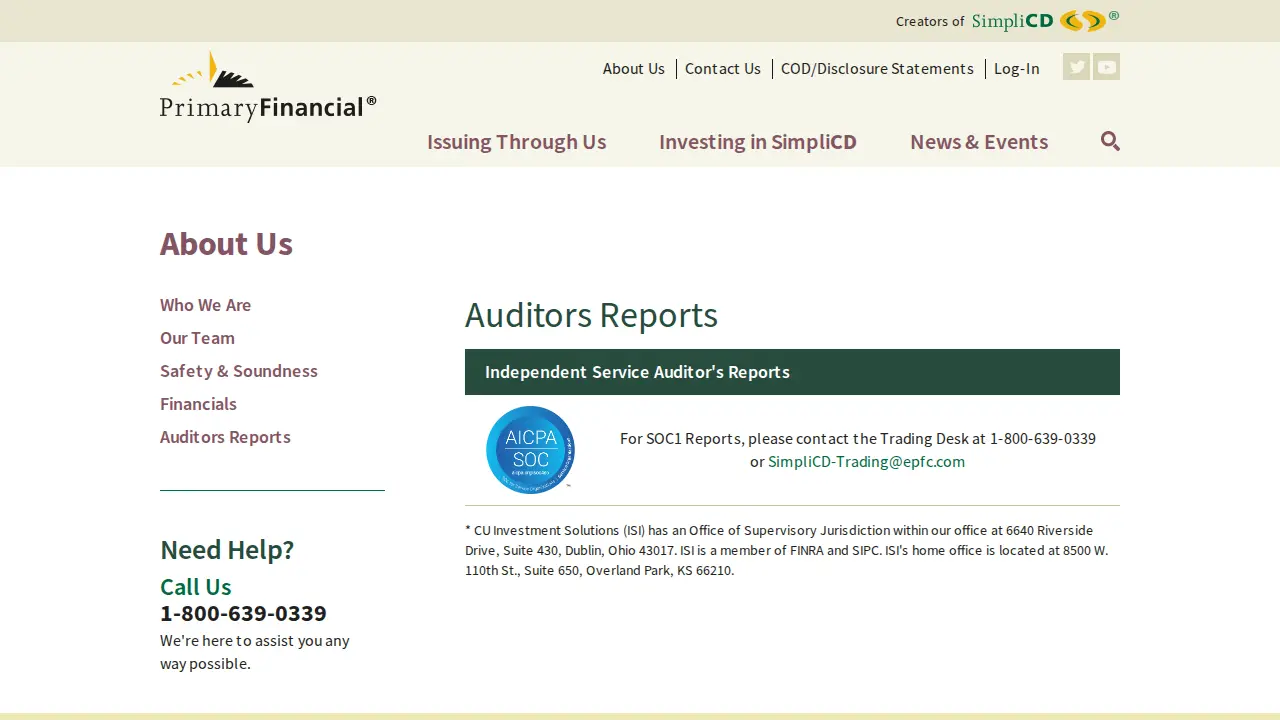
Task: Select Who We Are in sidebar
Action: pyautogui.click(x=205, y=305)
